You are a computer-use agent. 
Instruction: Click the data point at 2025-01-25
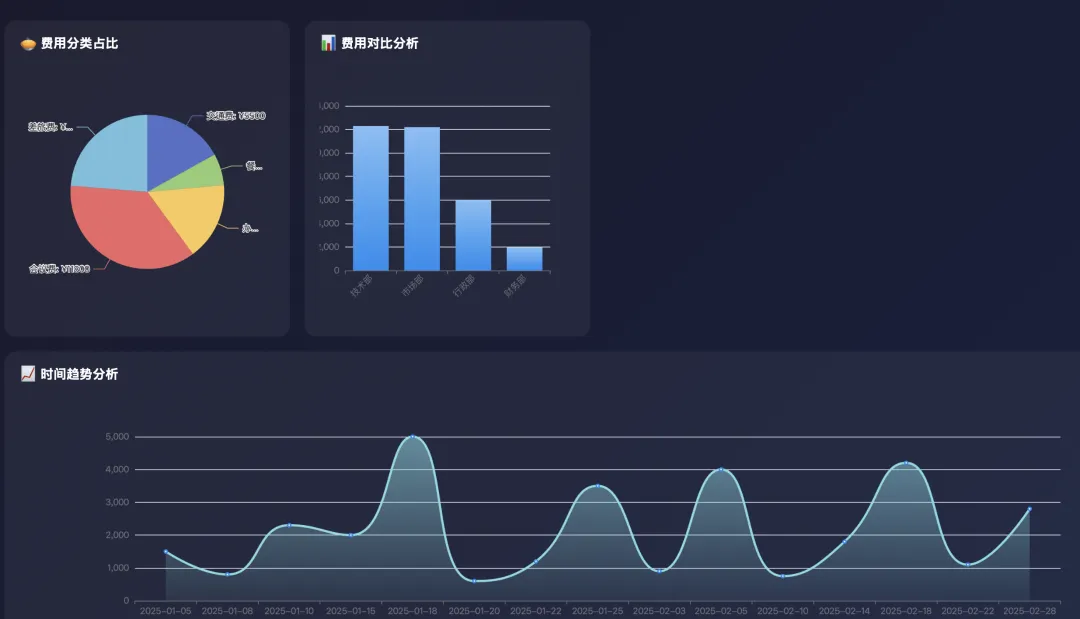pyautogui.click(x=598, y=486)
